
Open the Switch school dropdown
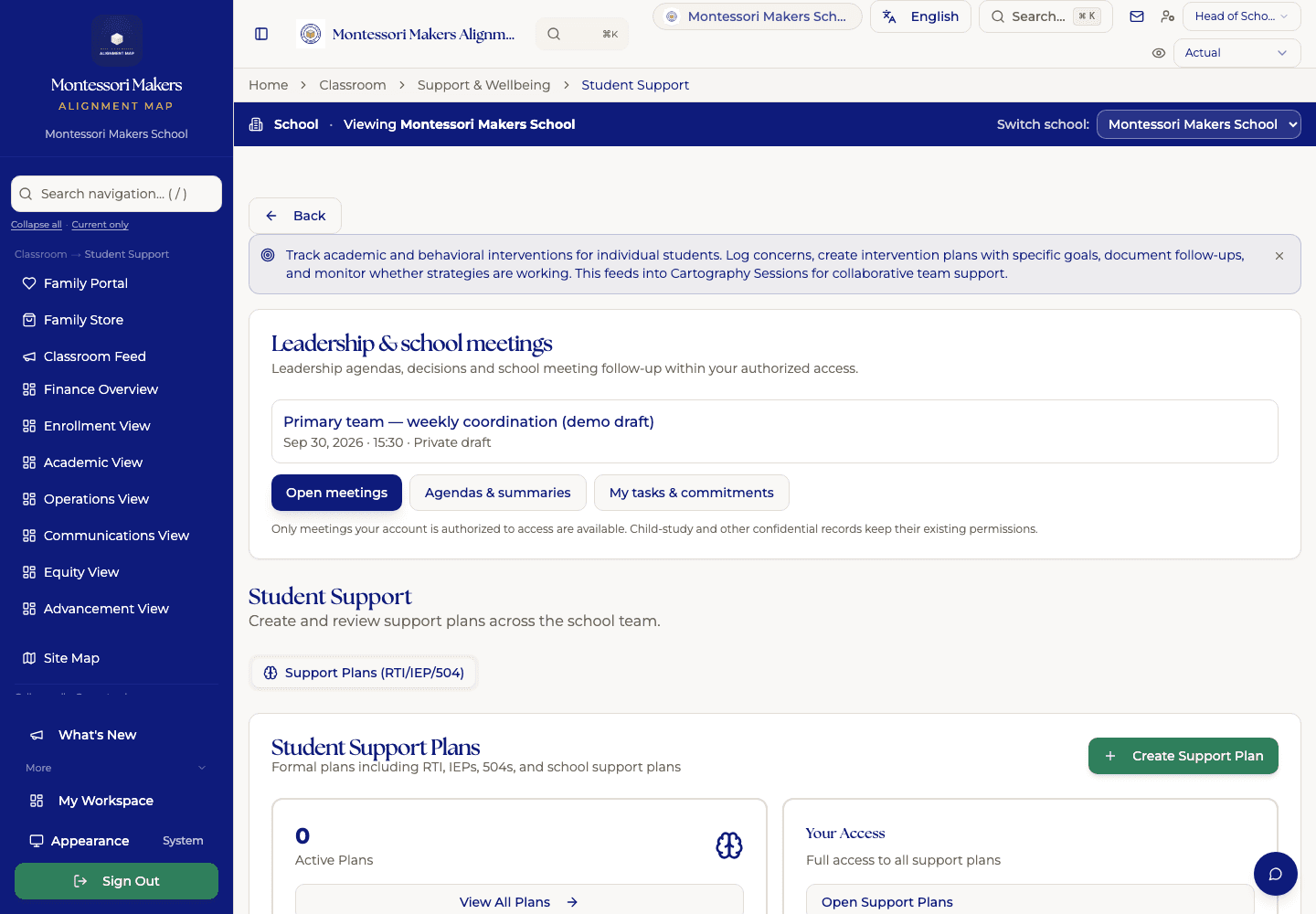1198,124
